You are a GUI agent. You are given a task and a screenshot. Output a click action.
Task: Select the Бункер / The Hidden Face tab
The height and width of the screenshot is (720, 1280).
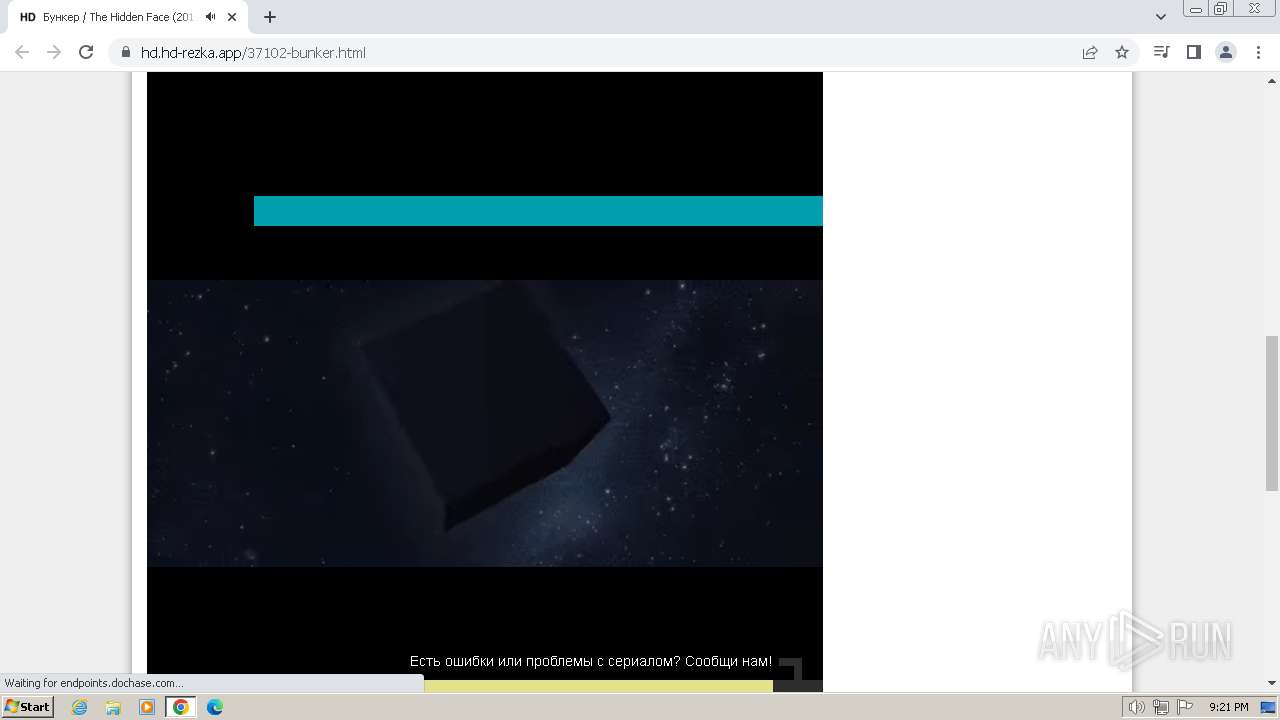click(x=128, y=17)
